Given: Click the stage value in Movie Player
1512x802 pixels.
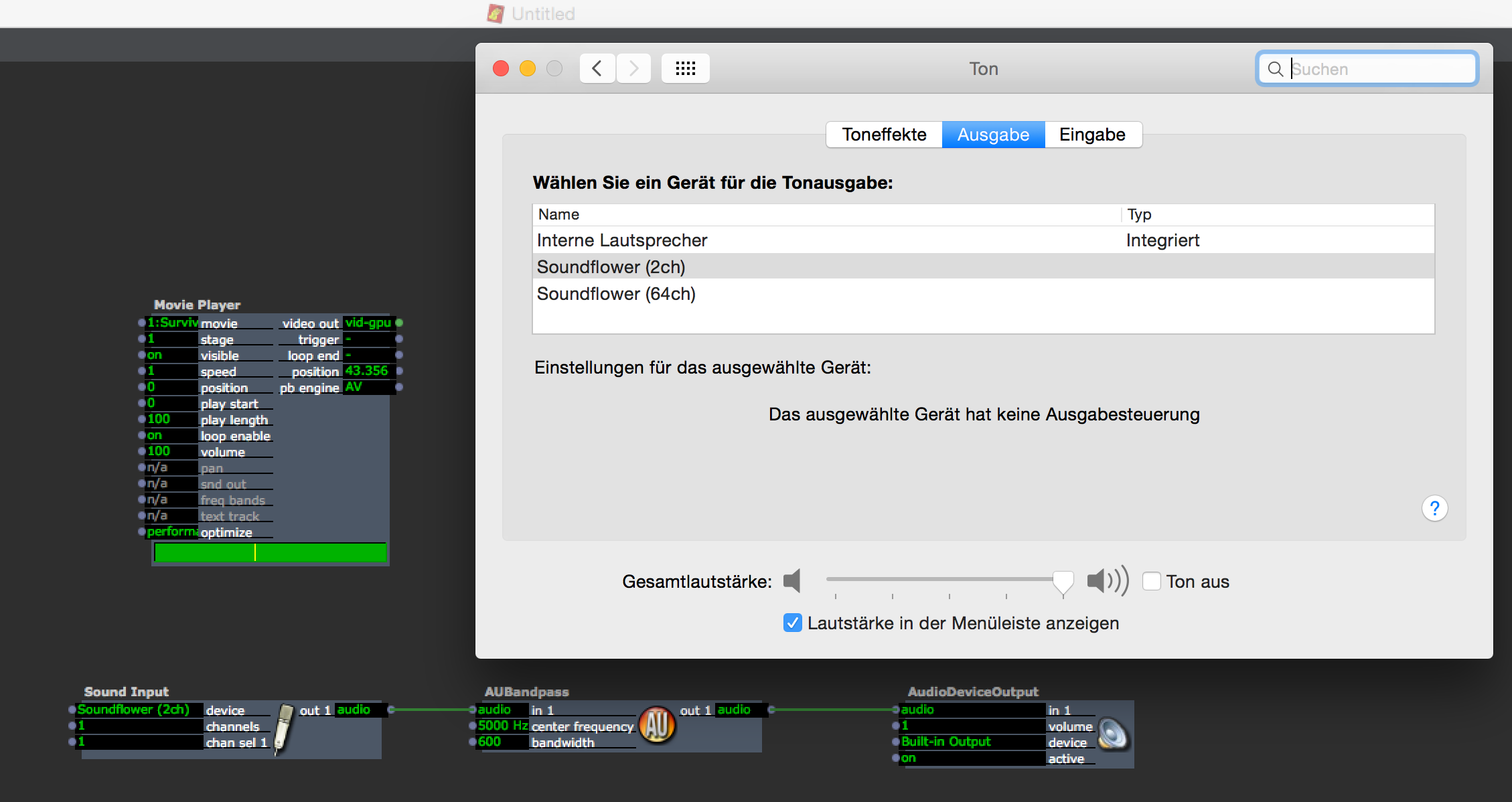Looking at the screenshot, I should coord(172,339).
